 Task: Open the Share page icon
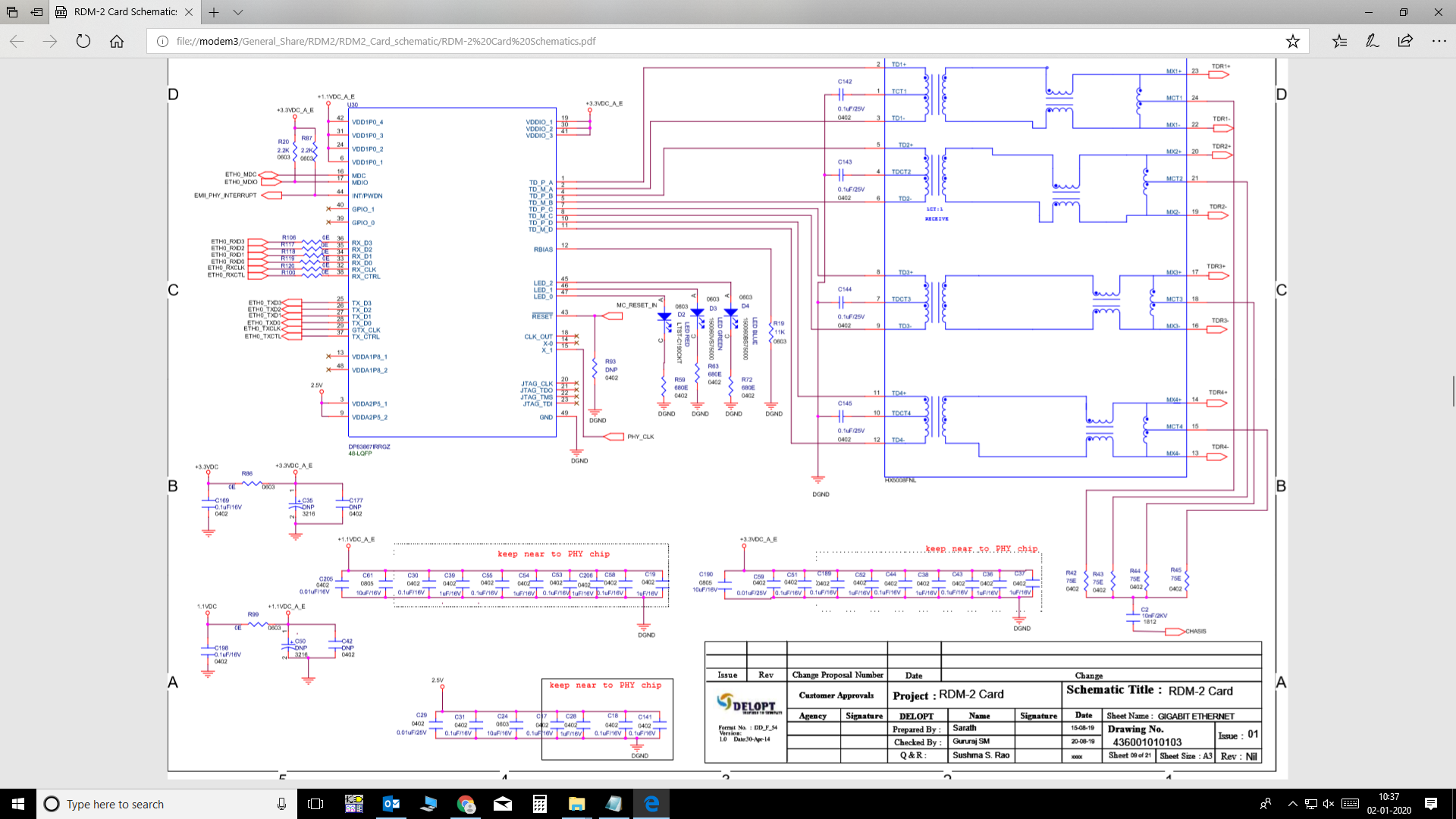point(1405,41)
